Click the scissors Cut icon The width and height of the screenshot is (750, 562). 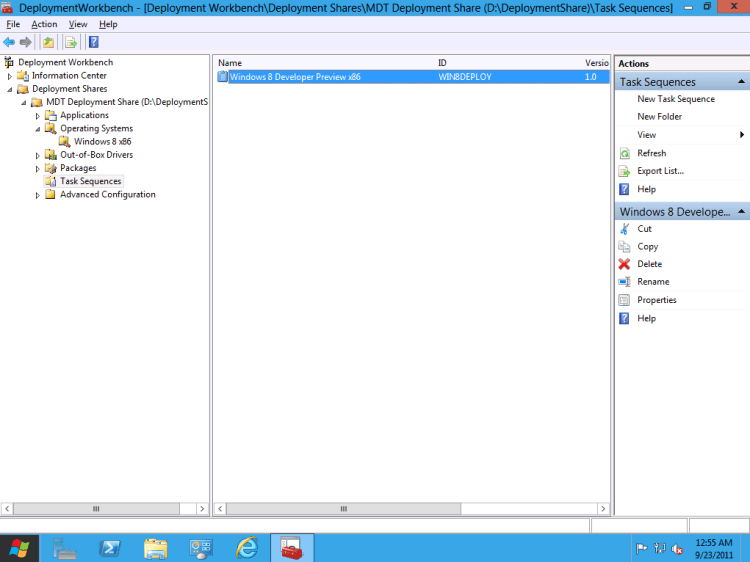[625, 229]
